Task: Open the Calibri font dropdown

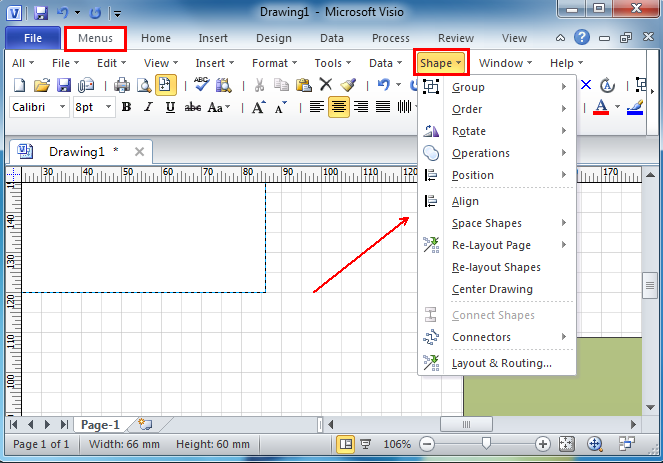Action: pyautogui.click(x=62, y=107)
